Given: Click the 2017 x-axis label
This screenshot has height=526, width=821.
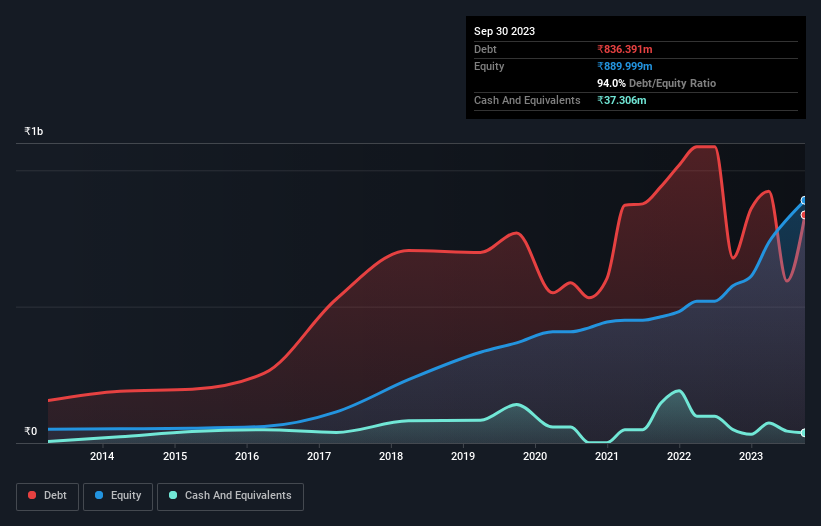Looking at the screenshot, I should pos(319,456).
